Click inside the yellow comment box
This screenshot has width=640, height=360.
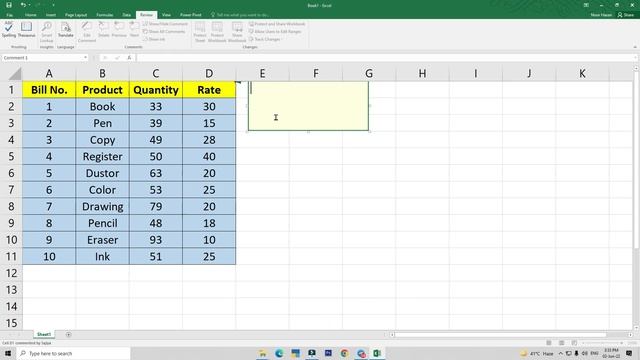tap(308, 106)
